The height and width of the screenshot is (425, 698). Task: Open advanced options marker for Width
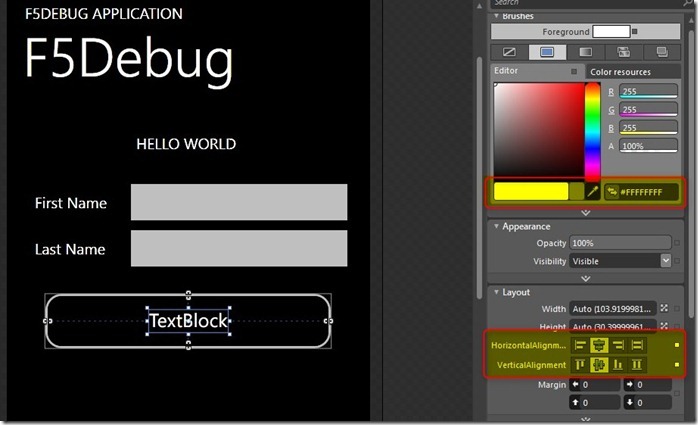click(677, 308)
